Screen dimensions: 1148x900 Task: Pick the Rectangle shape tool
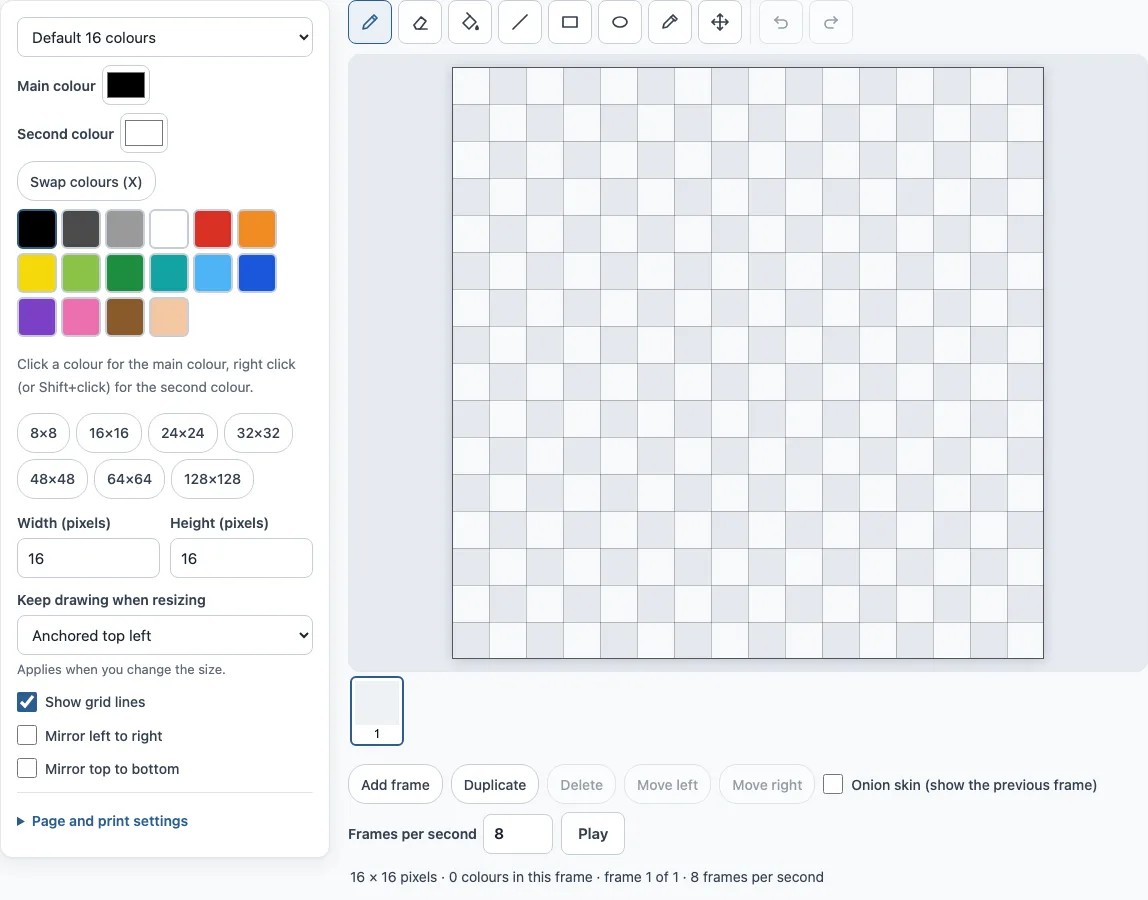pos(570,23)
